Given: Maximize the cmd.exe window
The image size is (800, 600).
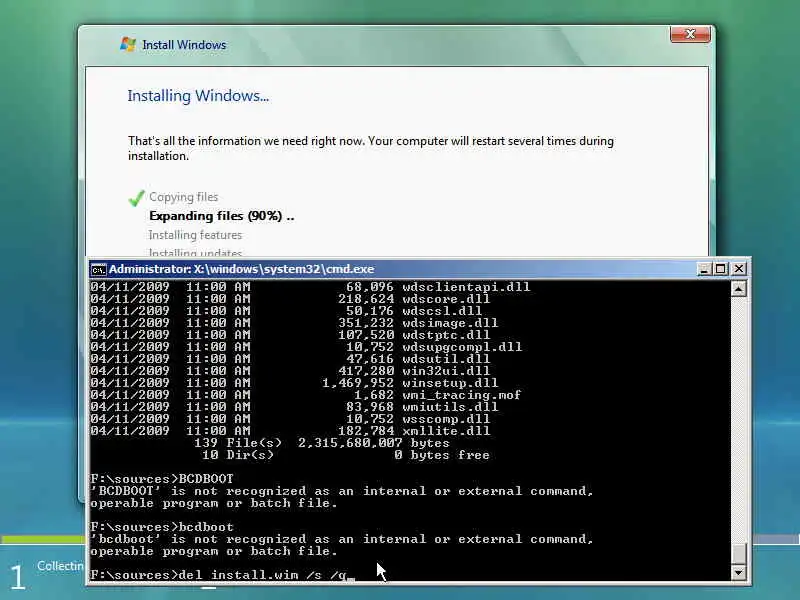Looking at the screenshot, I should pyautogui.click(x=721, y=269).
